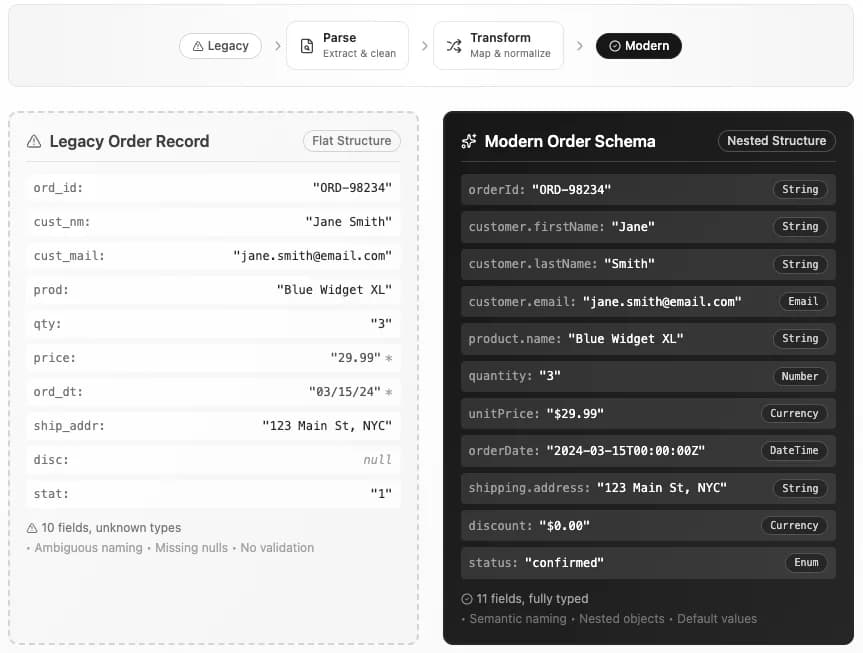Select the Parse Extract & clean step
The height and width of the screenshot is (653, 863).
pyautogui.click(x=347, y=46)
